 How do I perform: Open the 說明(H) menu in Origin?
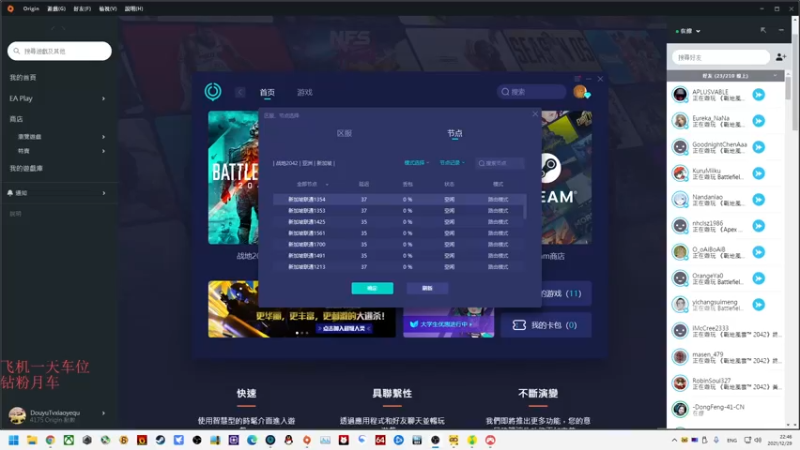134,9
